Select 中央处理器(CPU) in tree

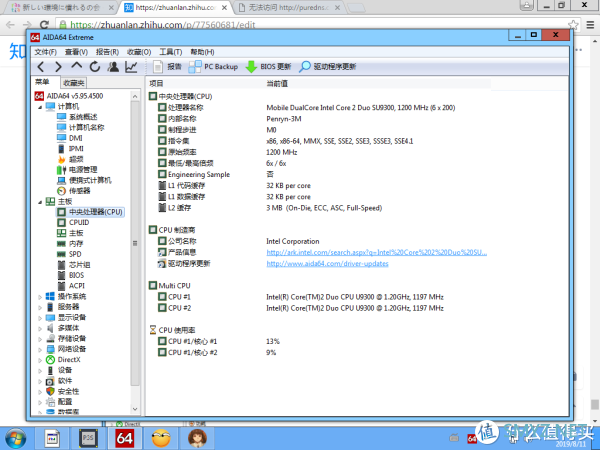coord(90,212)
